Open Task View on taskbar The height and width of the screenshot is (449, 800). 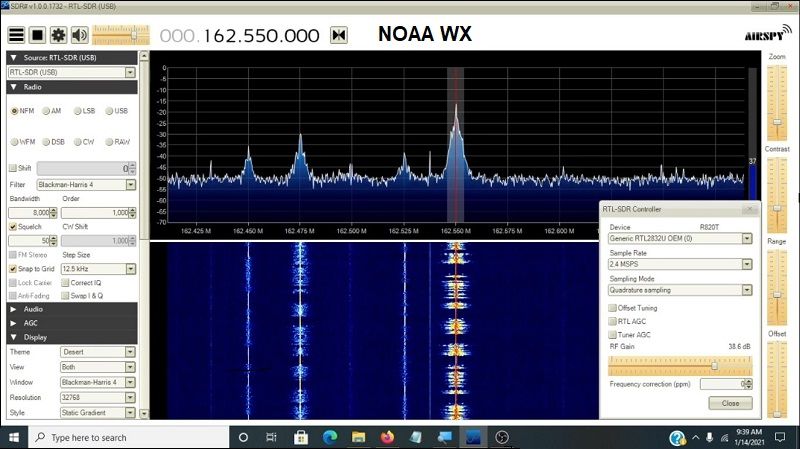point(271,437)
